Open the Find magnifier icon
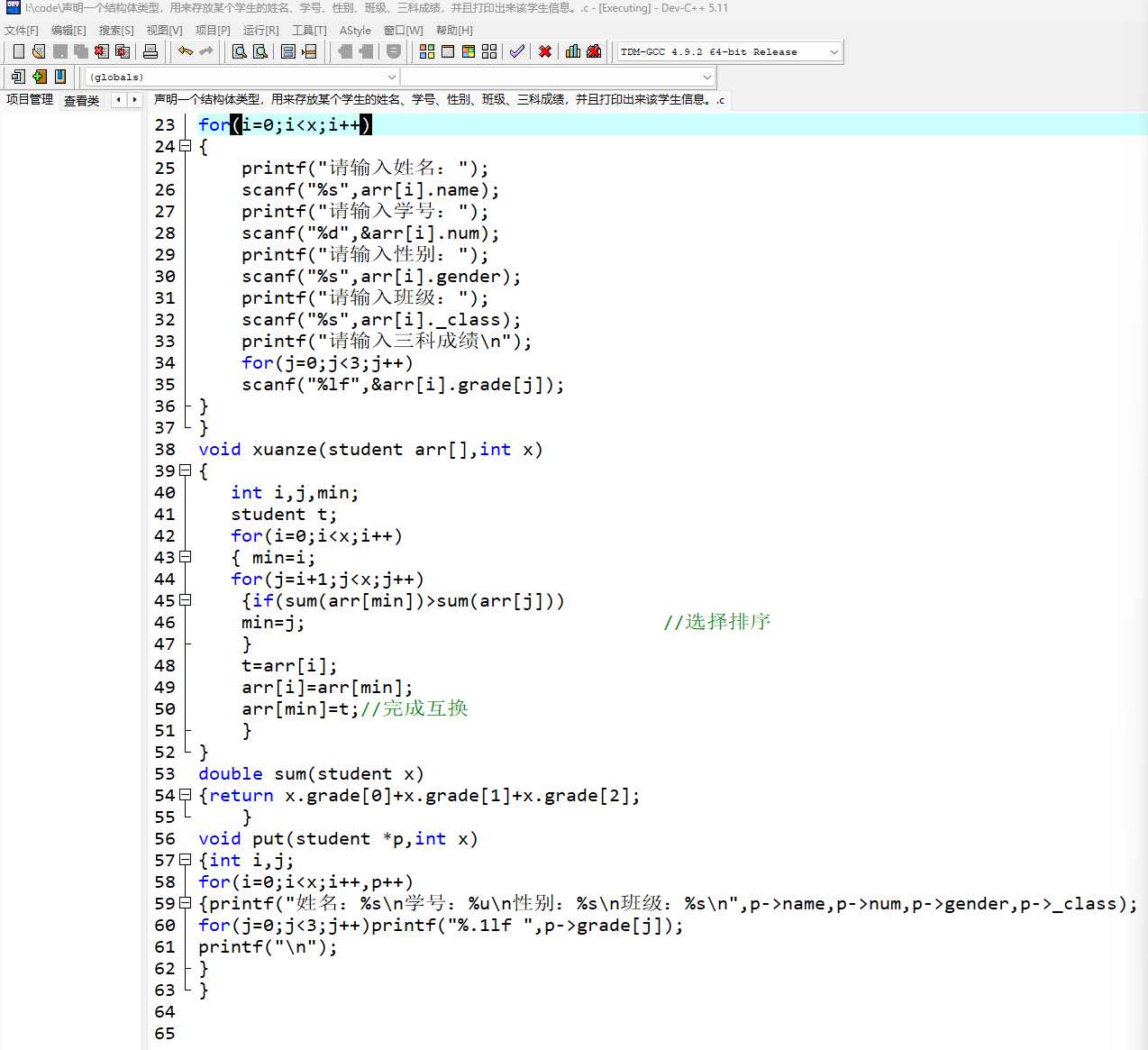 pos(240,51)
